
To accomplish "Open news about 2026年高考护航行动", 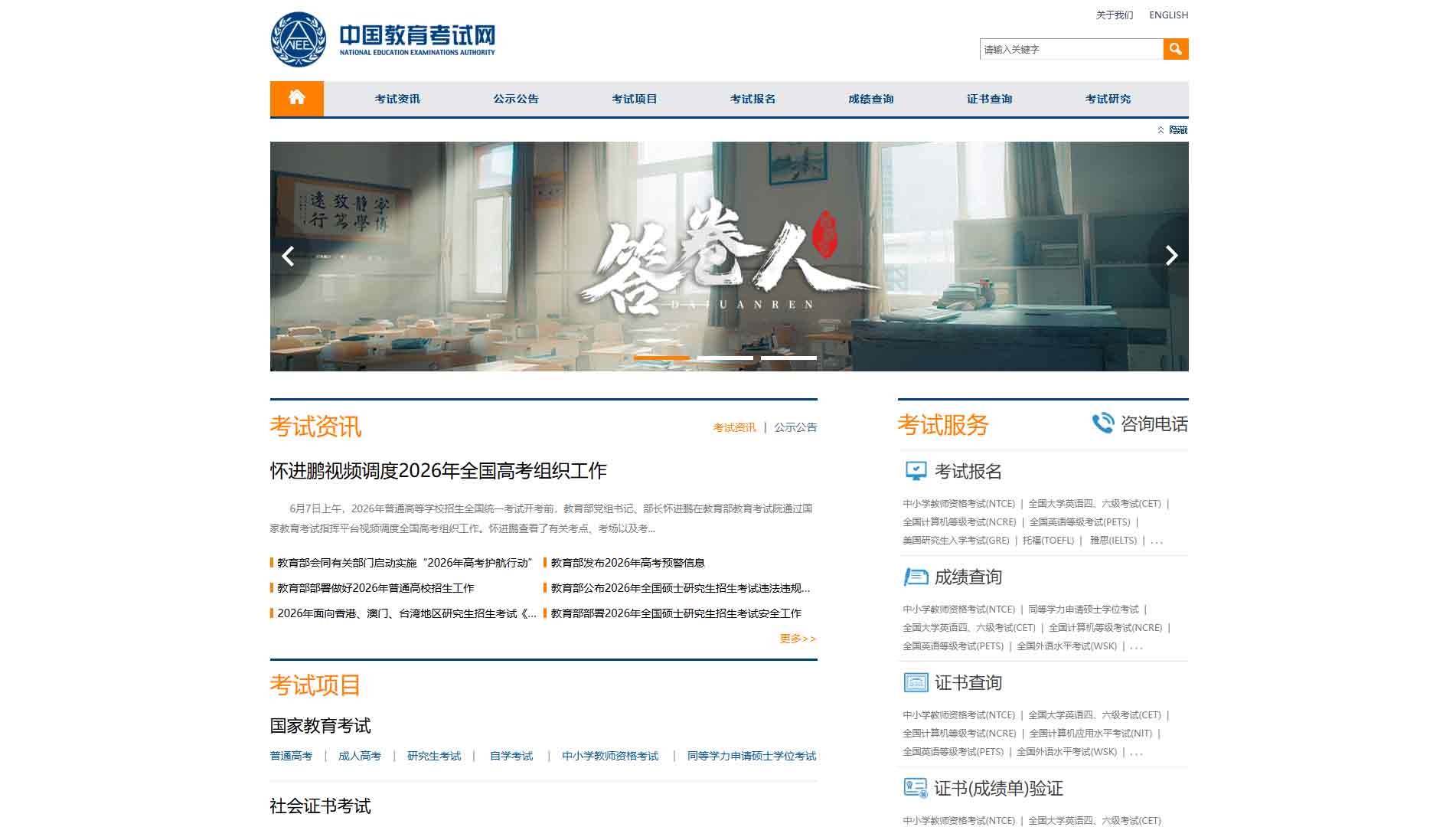I will (x=404, y=563).
